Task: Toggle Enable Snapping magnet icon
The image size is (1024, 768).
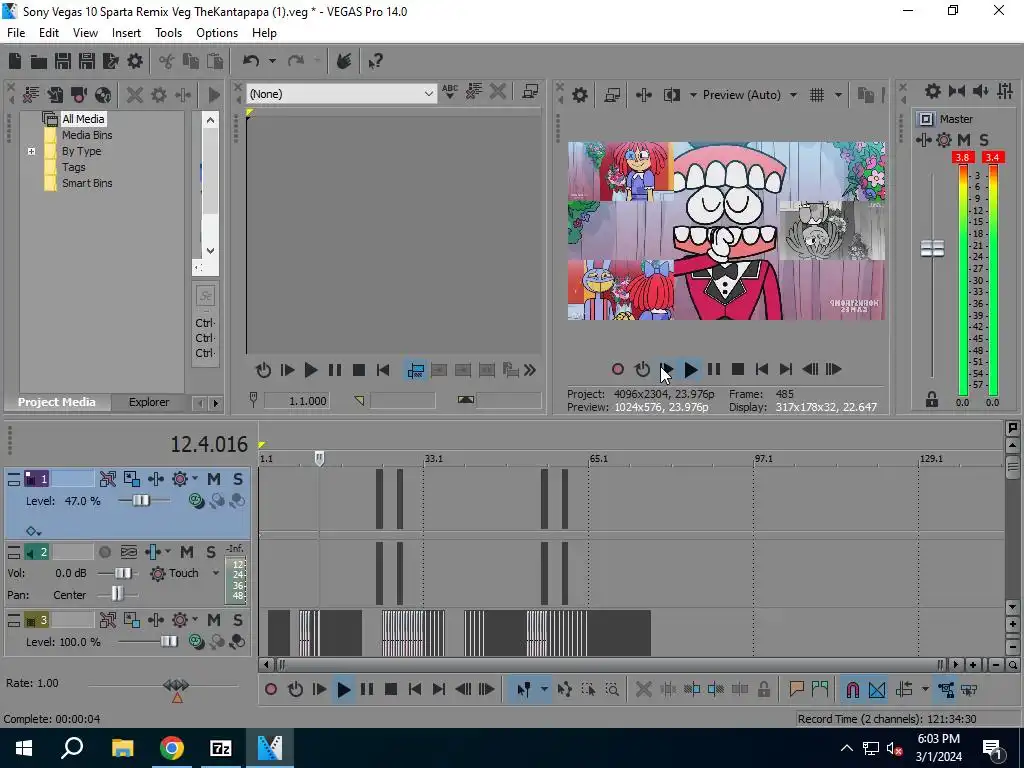Action: point(852,690)
